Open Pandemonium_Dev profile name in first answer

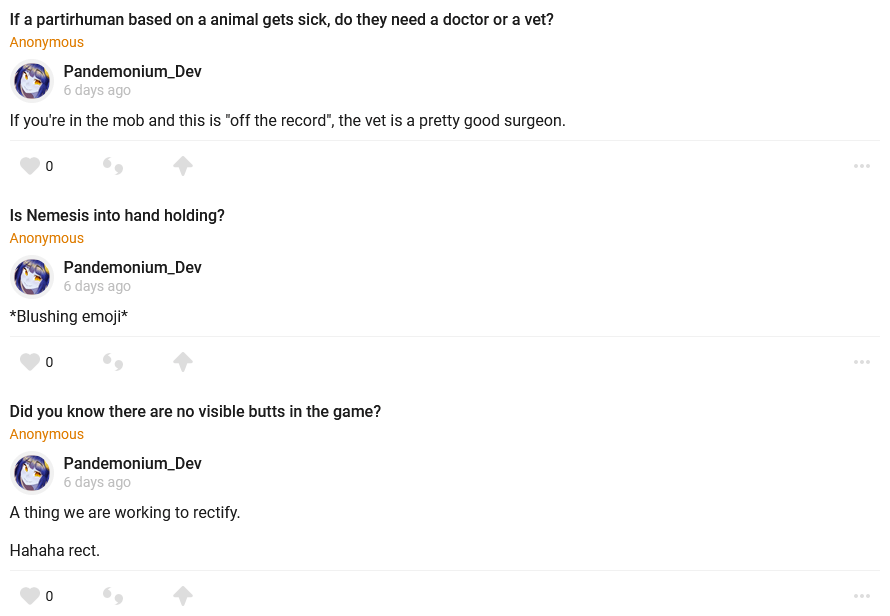pos(133,72)
